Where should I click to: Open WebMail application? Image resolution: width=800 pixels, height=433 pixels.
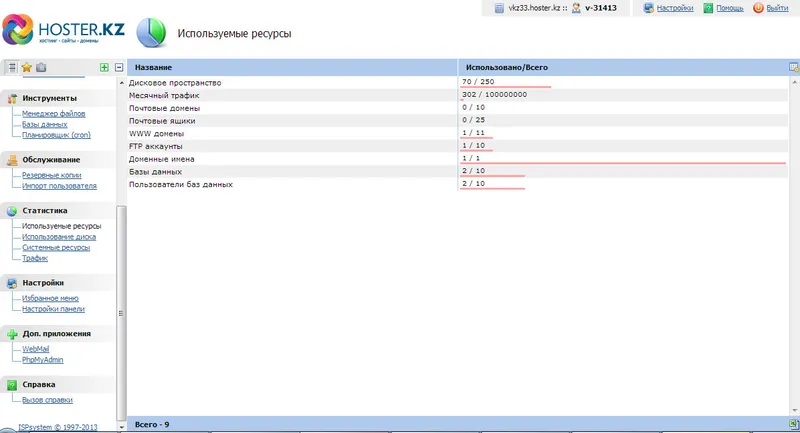point(36,349)
